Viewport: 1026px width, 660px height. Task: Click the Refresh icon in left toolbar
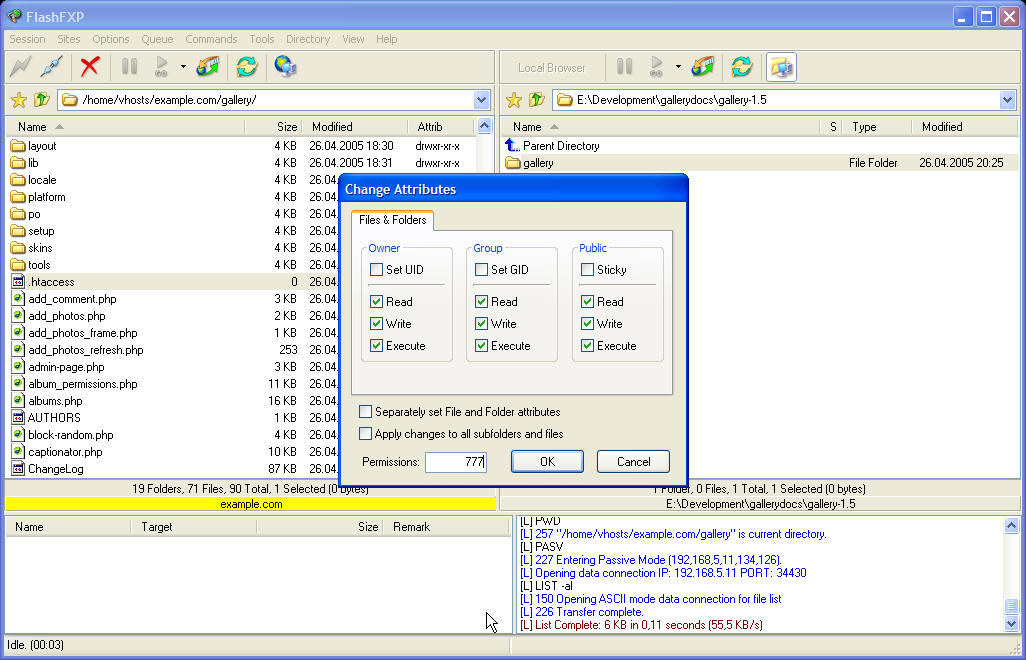pos(247,66)
